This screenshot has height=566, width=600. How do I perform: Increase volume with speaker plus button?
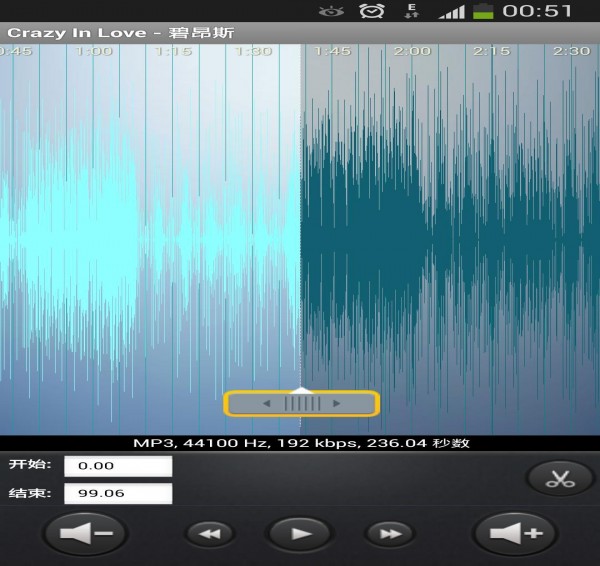click(515, 533)
